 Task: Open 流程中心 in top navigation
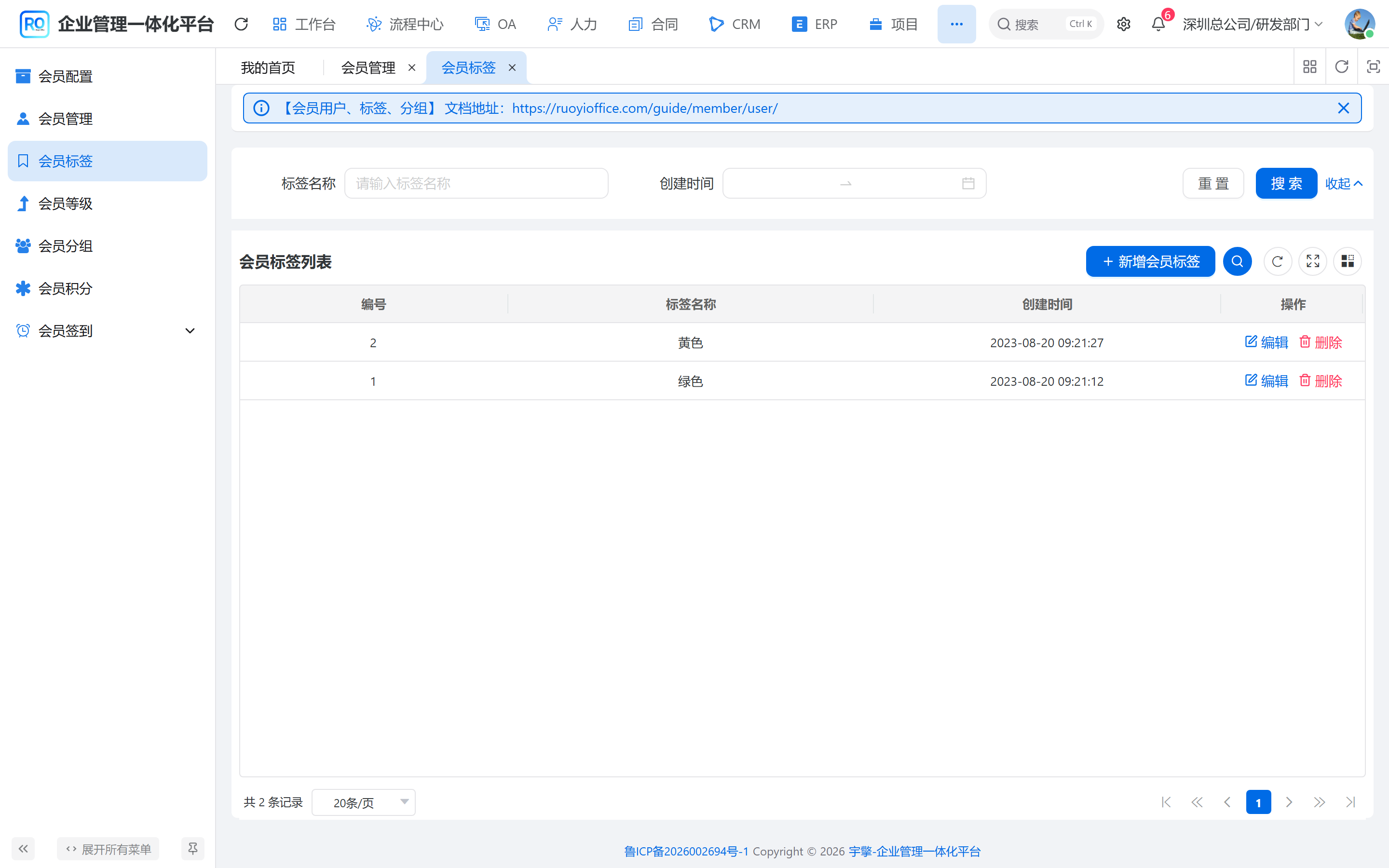pyautogui.click(x=405, y=24)
